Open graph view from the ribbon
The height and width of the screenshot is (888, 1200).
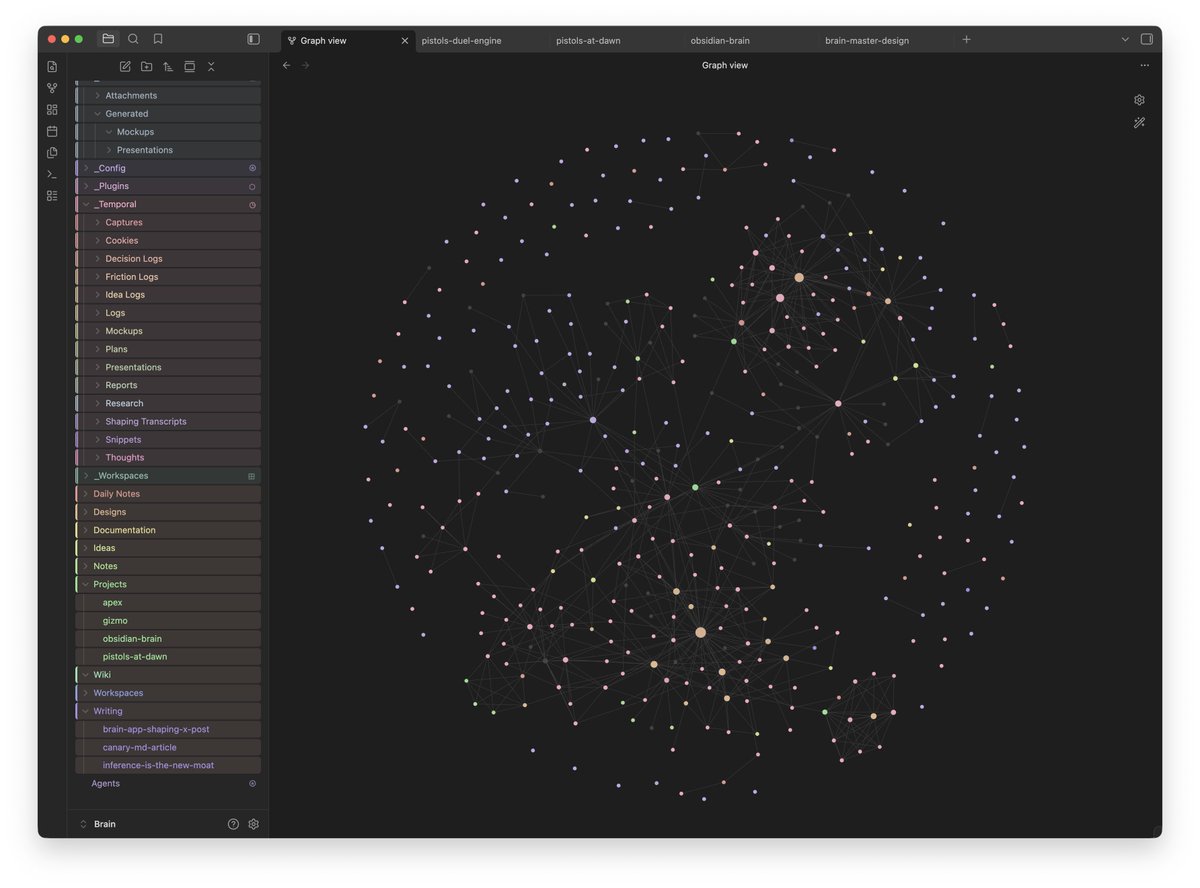[52, 88]
